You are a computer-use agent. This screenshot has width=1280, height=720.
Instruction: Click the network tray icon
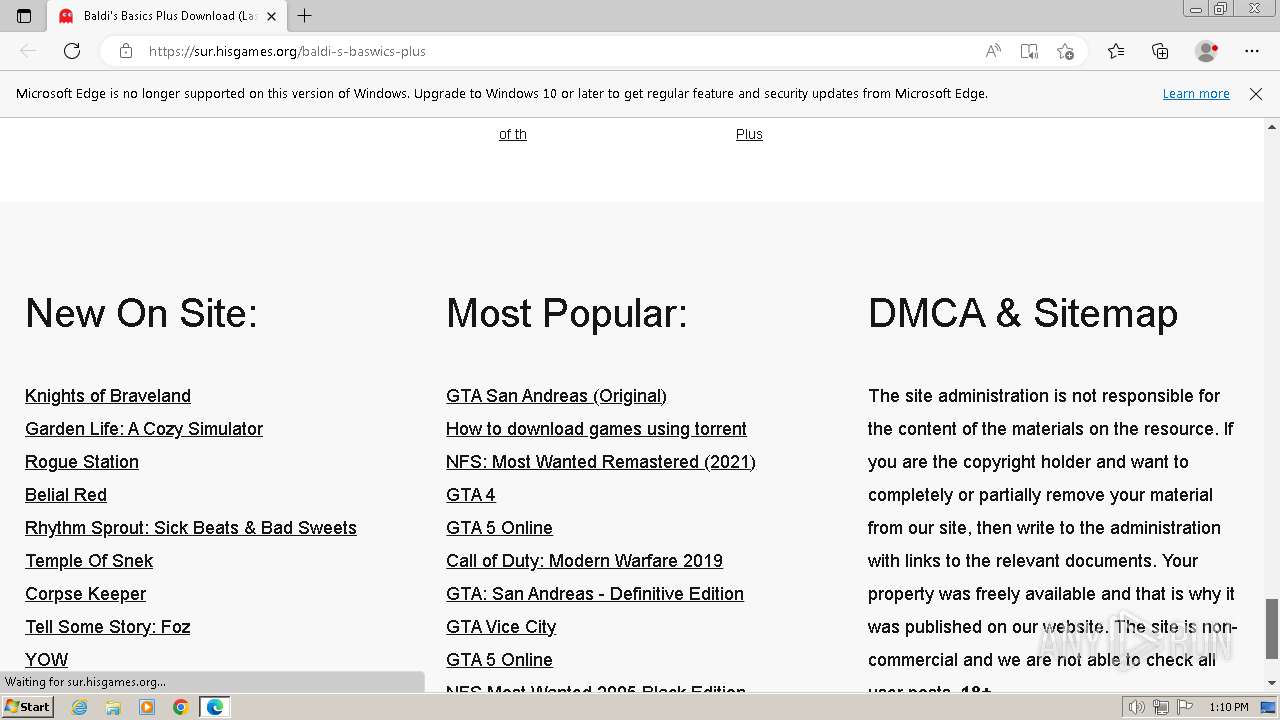click(1160, 707)
